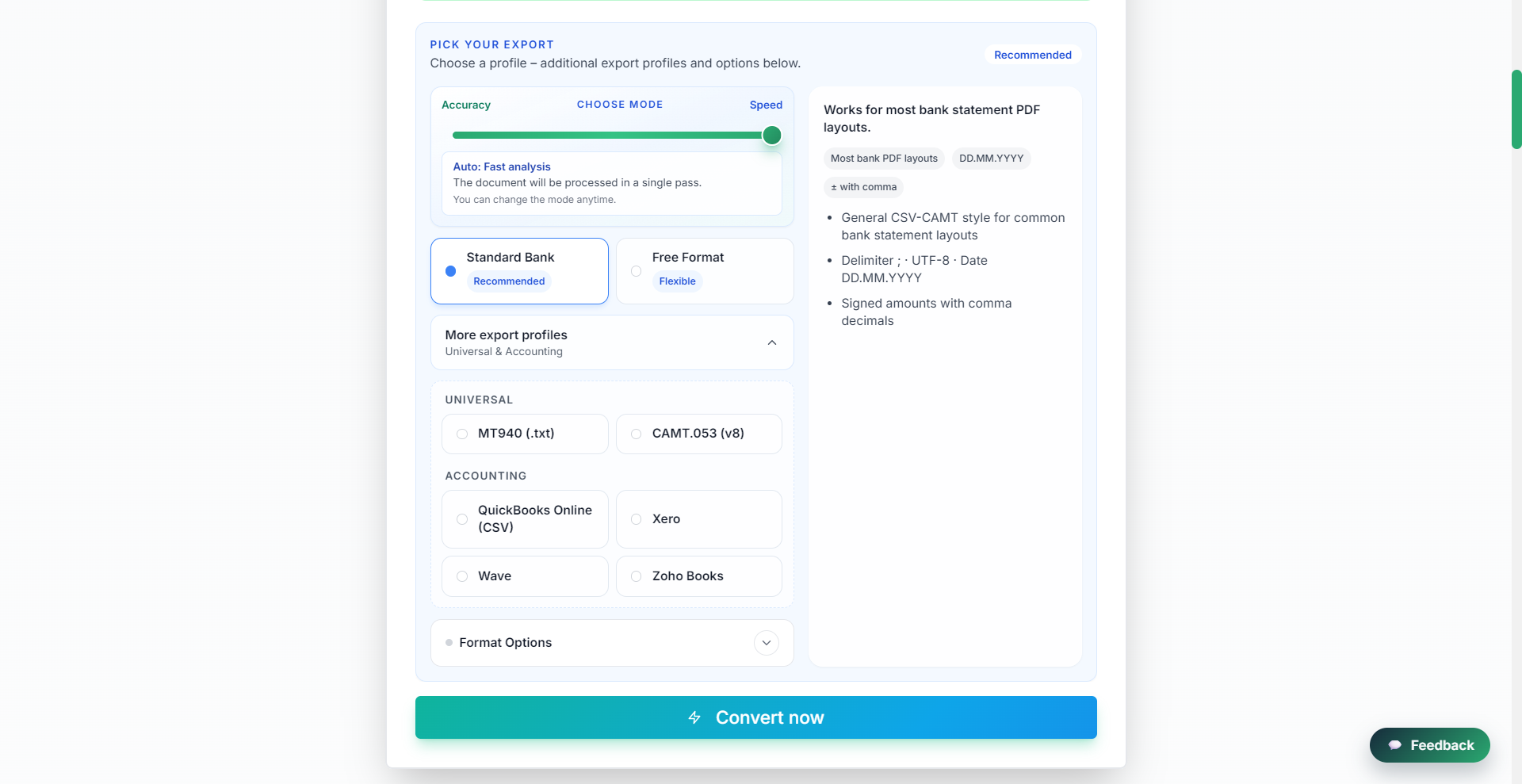Expand the Format Options panel
The image size is (1522, 784).
click(x=612, y=643)
